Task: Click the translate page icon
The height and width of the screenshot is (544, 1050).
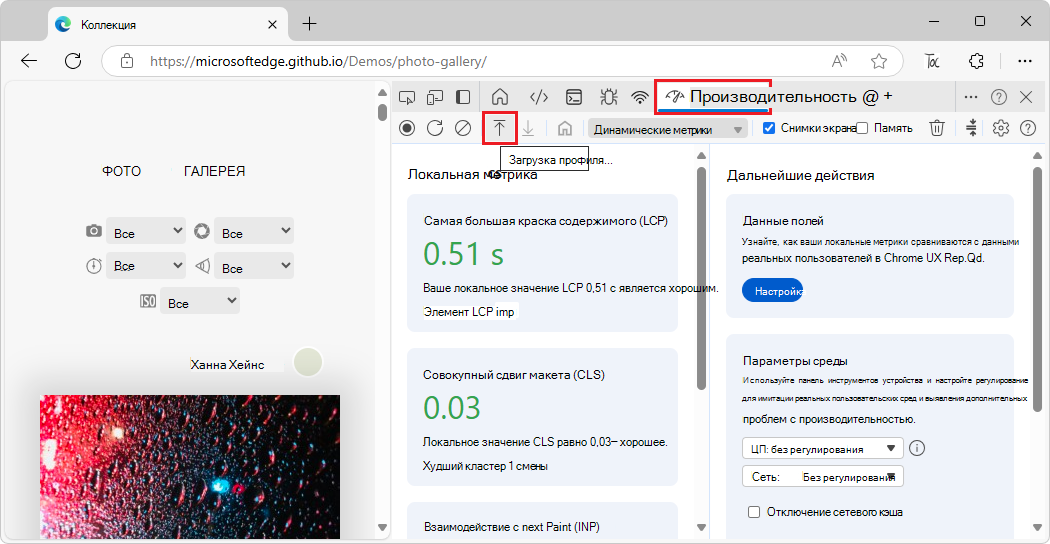Action: [x=932, y=61]
